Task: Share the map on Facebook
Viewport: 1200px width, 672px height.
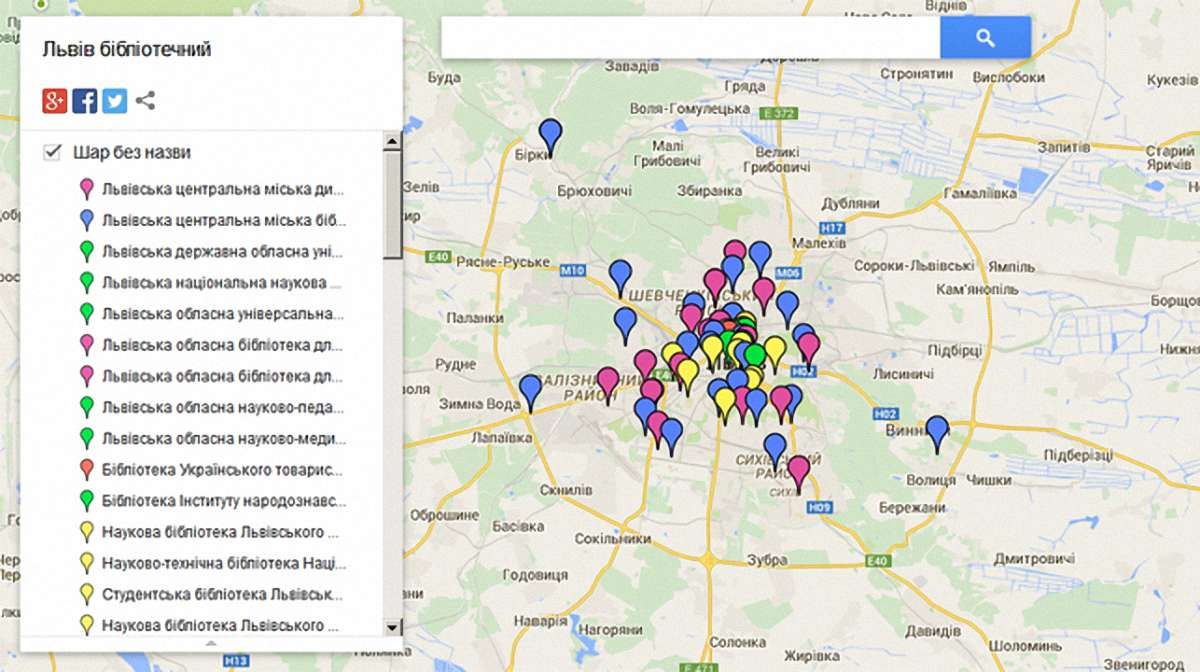Action: [85, 100]
